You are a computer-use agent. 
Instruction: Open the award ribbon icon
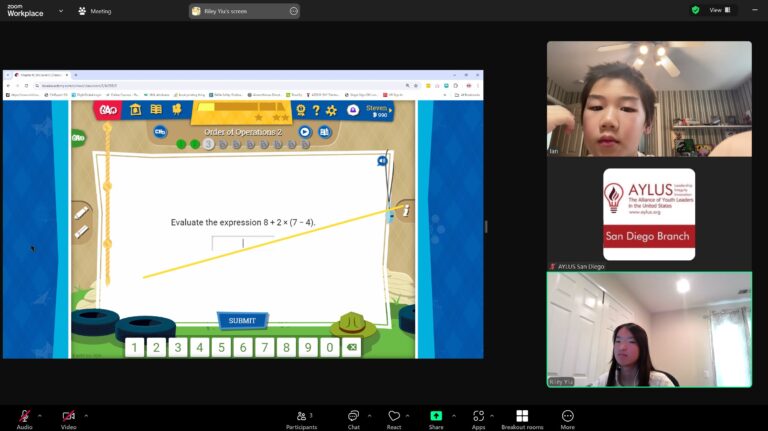pyautogui.click(x=301, y=110)
